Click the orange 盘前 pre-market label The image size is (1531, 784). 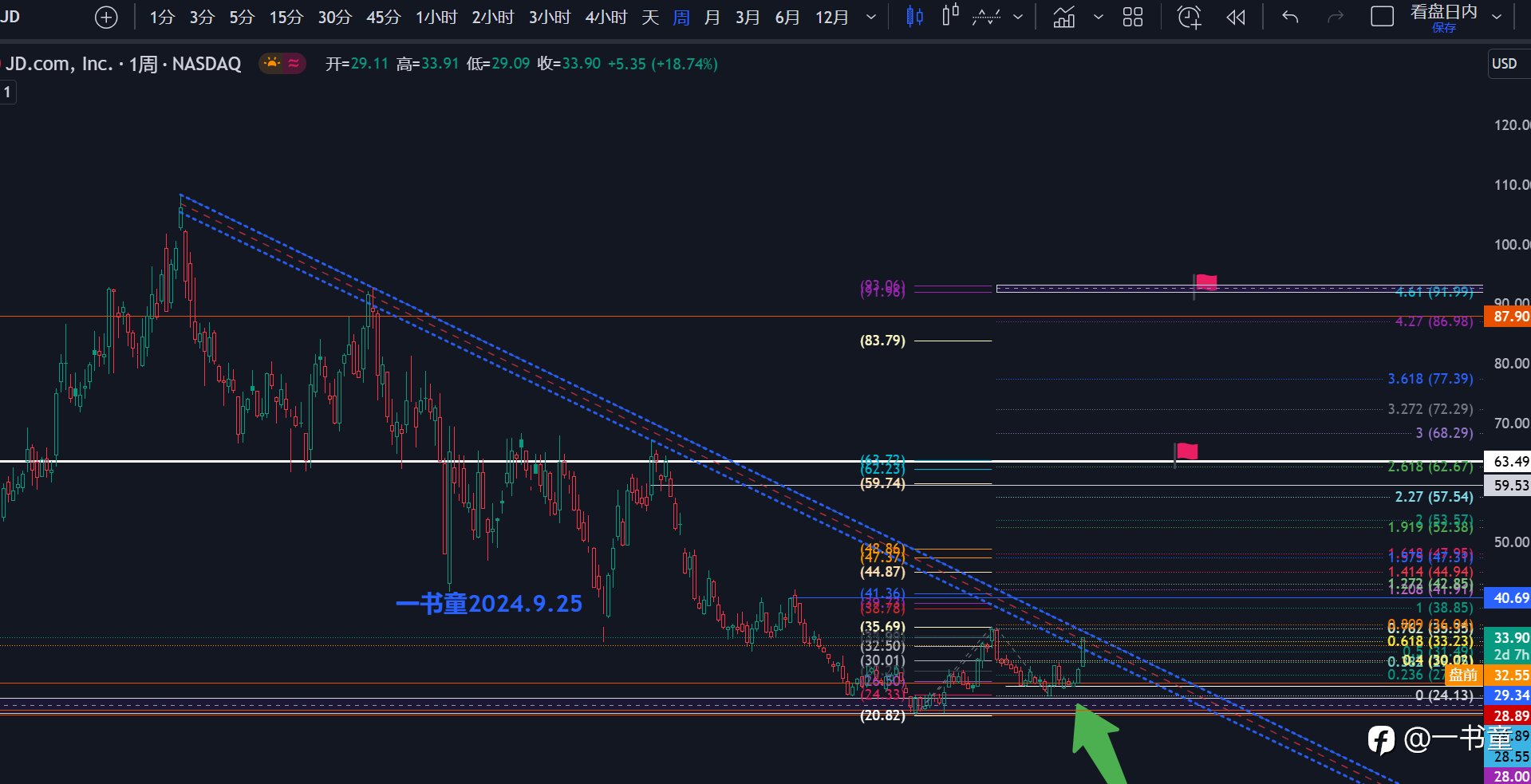click(x=1463, y=676)
